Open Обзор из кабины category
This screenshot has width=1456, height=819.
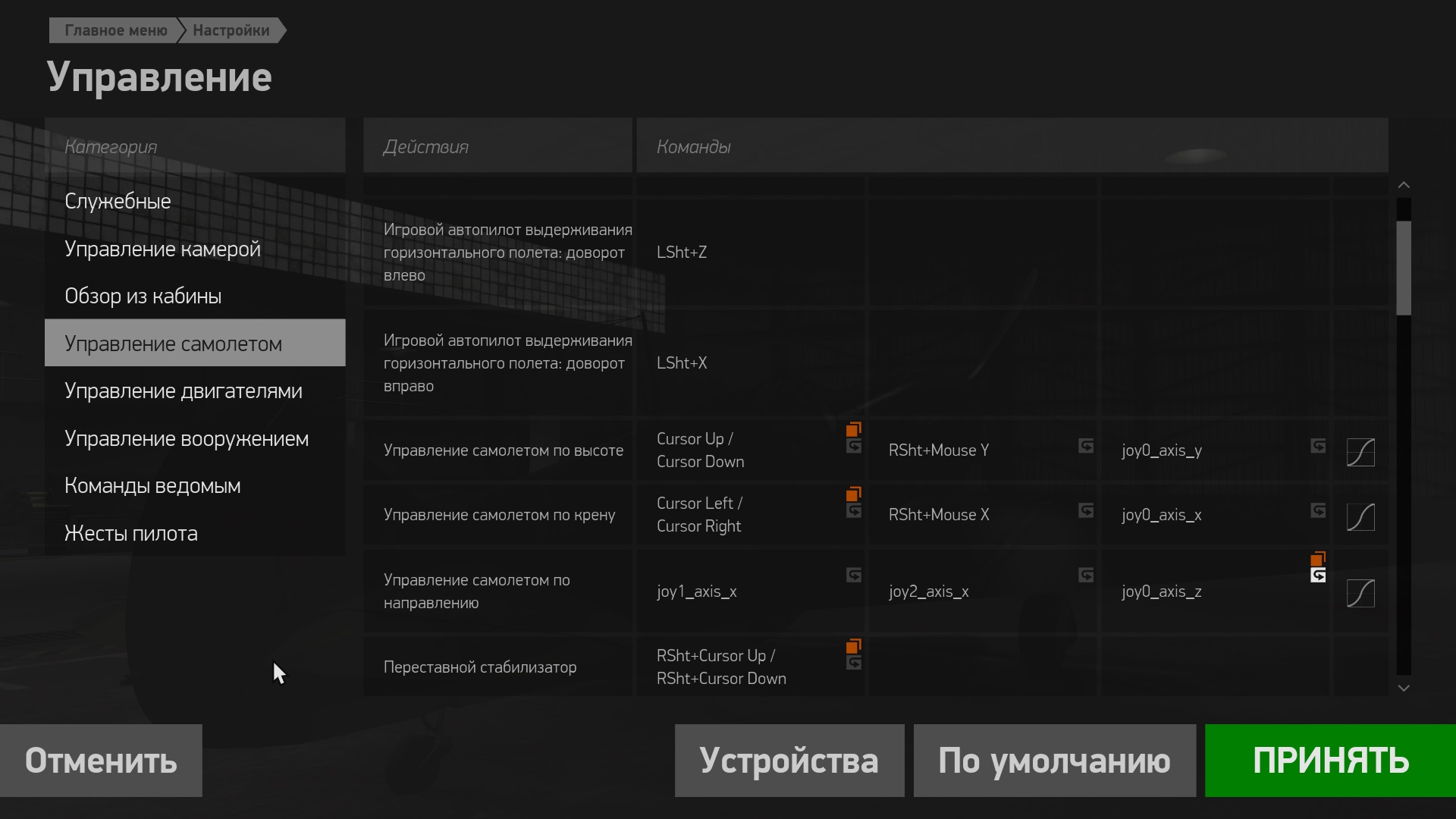pos(143,297)
